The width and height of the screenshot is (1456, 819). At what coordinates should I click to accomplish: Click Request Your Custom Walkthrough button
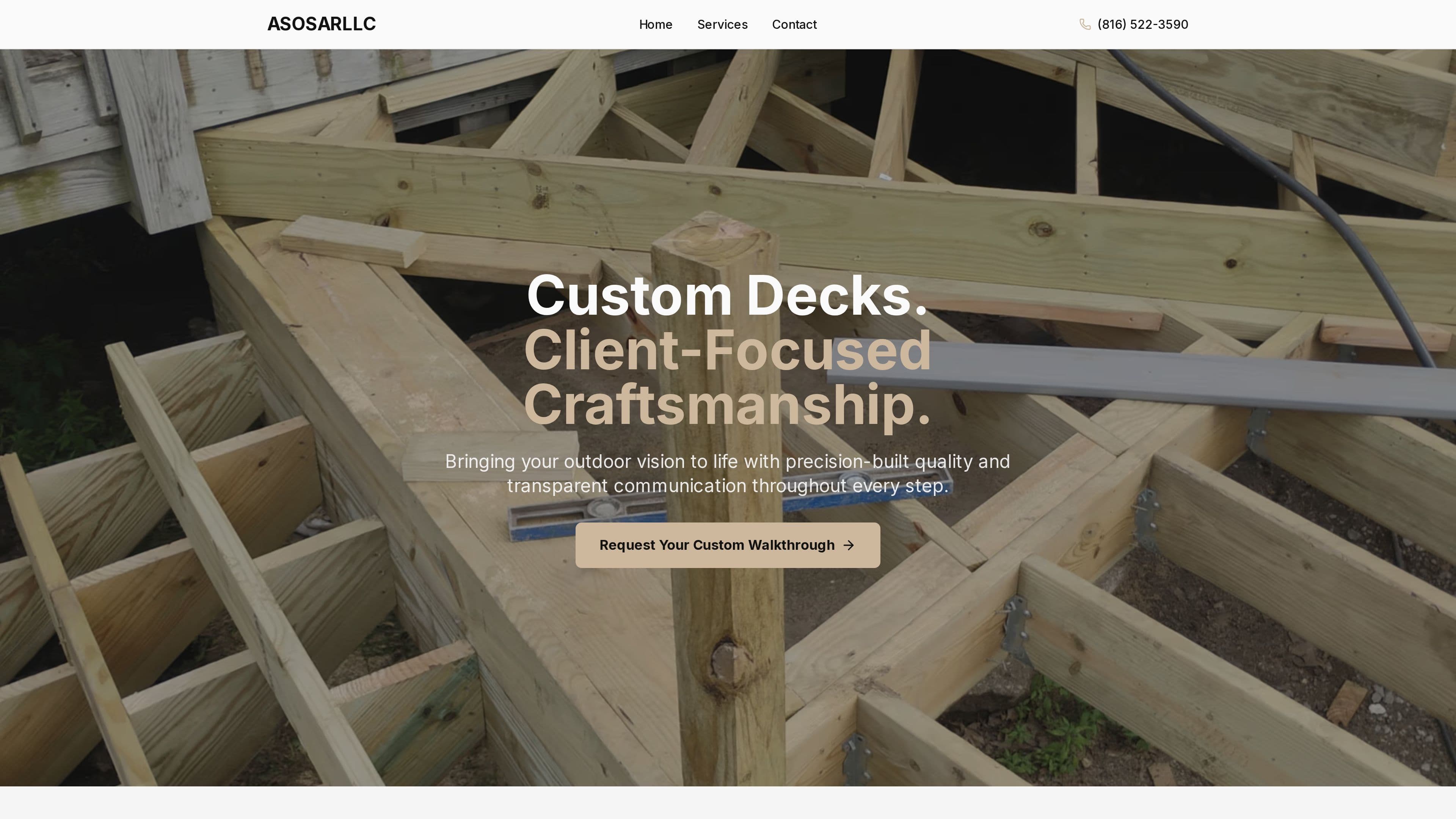728,545
